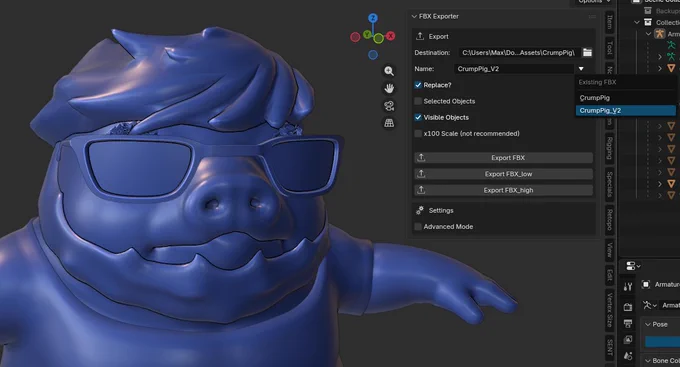Enable Advanced Mode checkbox
Image resolution: width=680 pixels, height=367 pixels.
pyautogui.click(x=418, y=226)
